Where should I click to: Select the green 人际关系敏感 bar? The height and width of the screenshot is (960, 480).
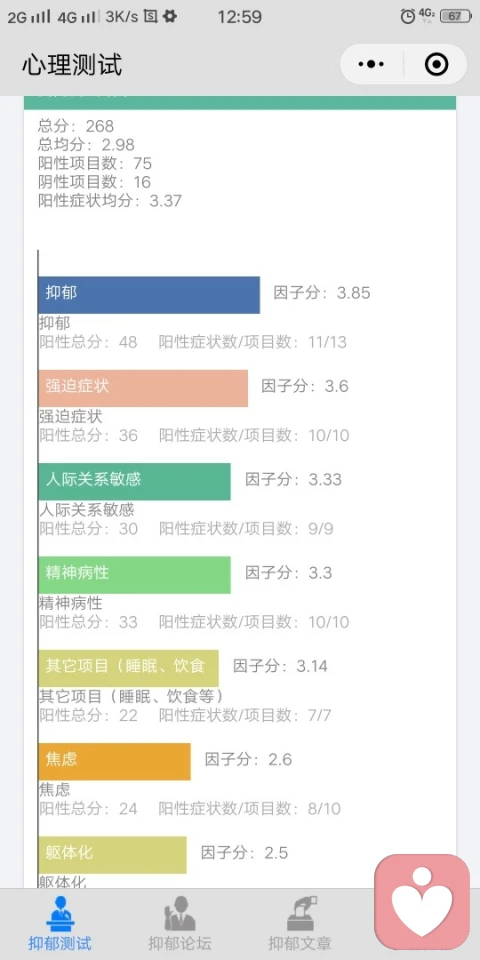pyautogui.click(x=135, y=481)
